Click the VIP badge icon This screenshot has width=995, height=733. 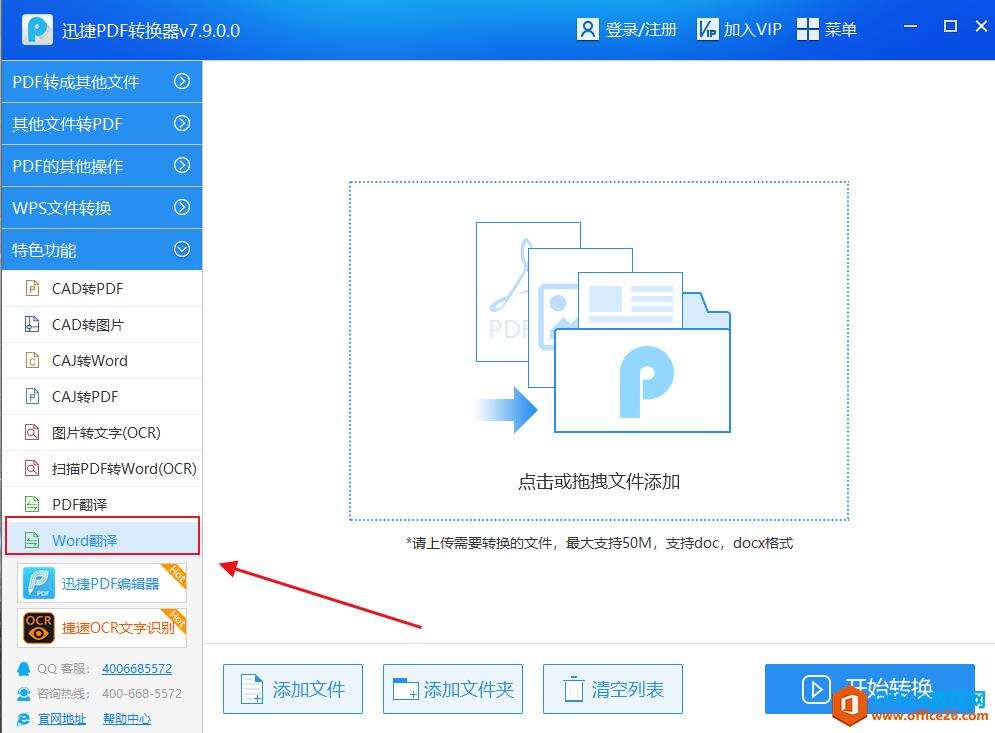[707, 29]
